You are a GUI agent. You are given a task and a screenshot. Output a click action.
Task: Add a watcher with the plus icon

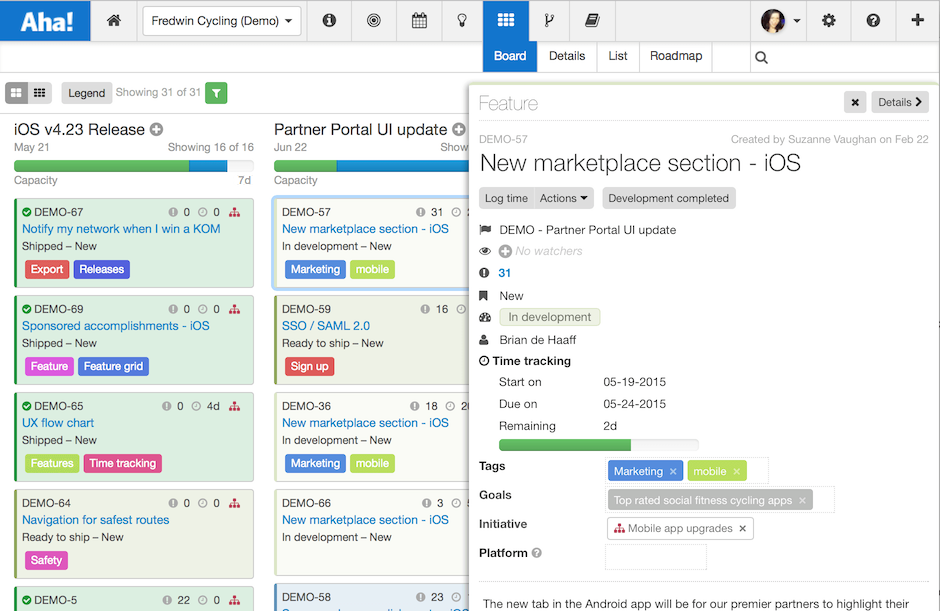(505, 251)
